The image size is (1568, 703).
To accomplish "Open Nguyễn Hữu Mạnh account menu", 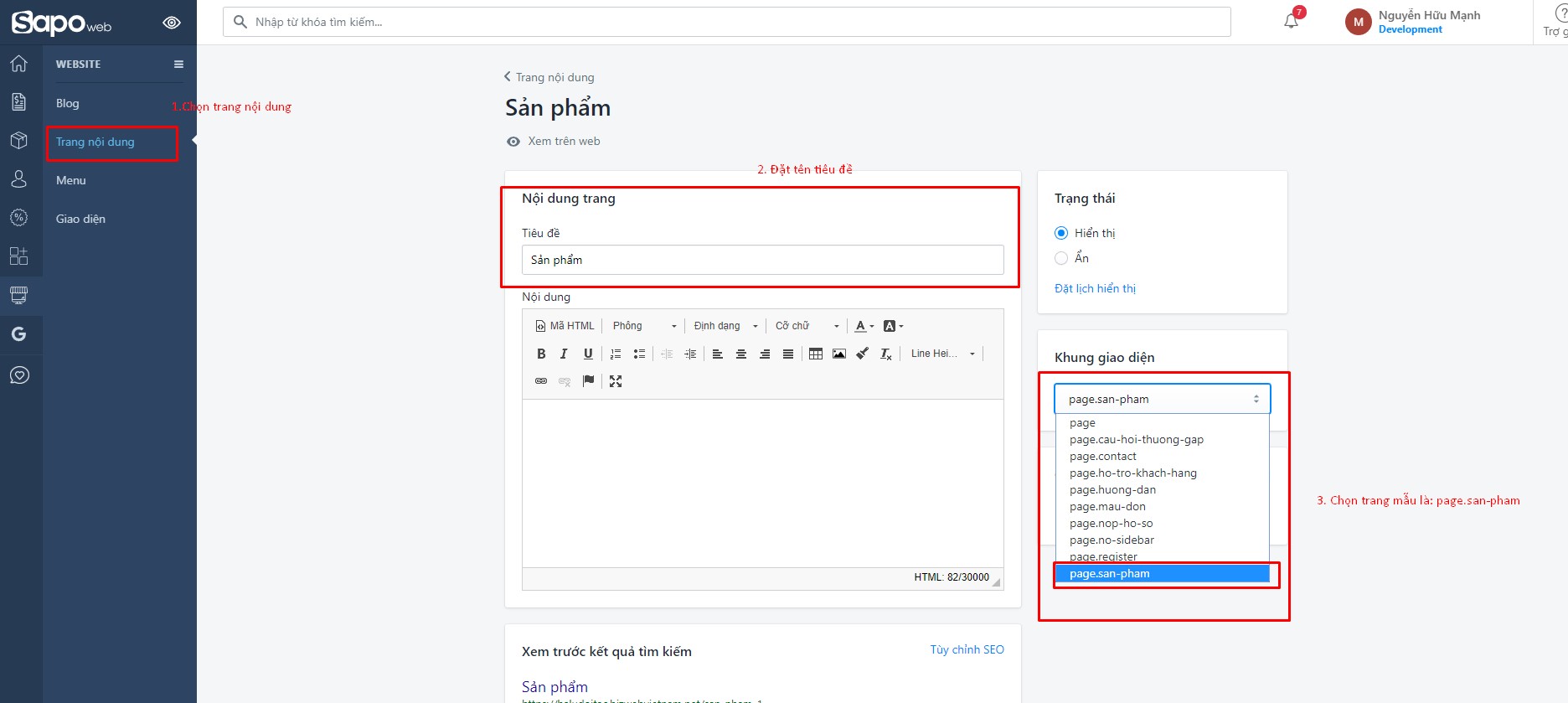I will [x=1413, y=22].
